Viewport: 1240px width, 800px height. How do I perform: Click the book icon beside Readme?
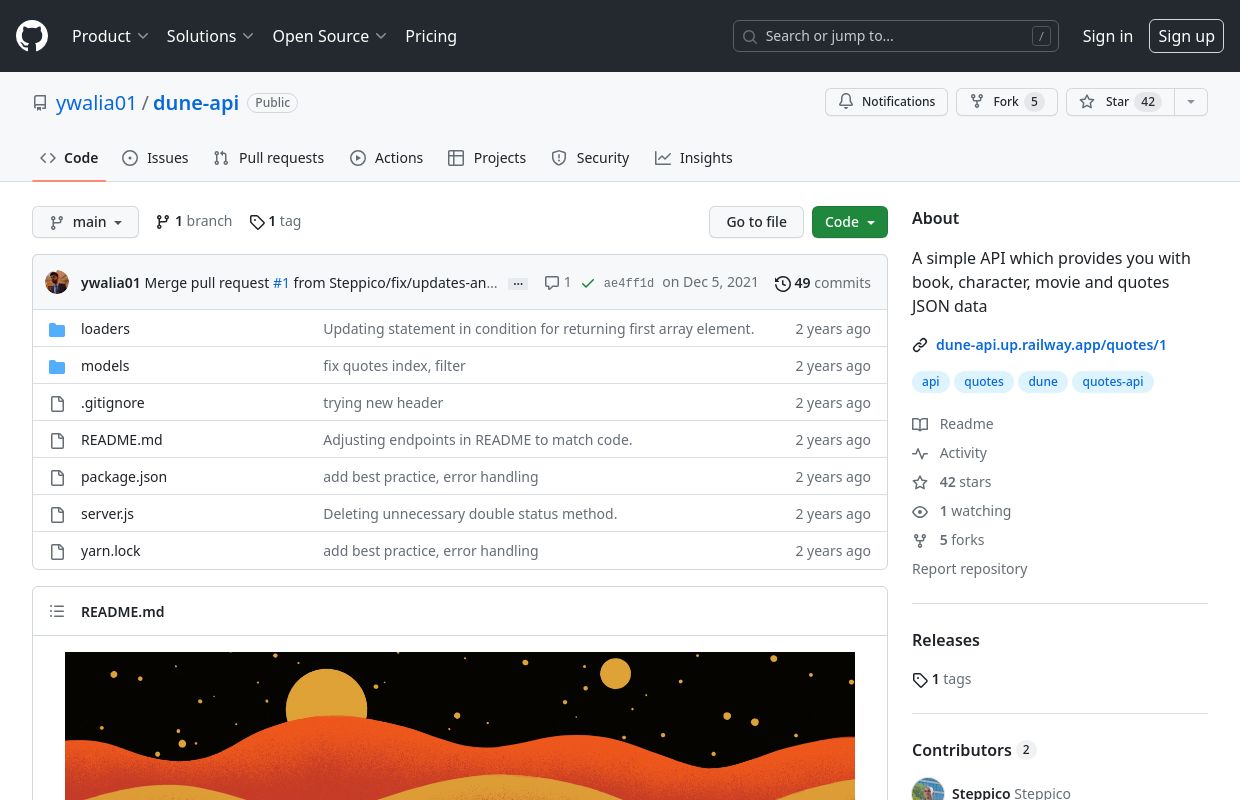click(920, 424)
